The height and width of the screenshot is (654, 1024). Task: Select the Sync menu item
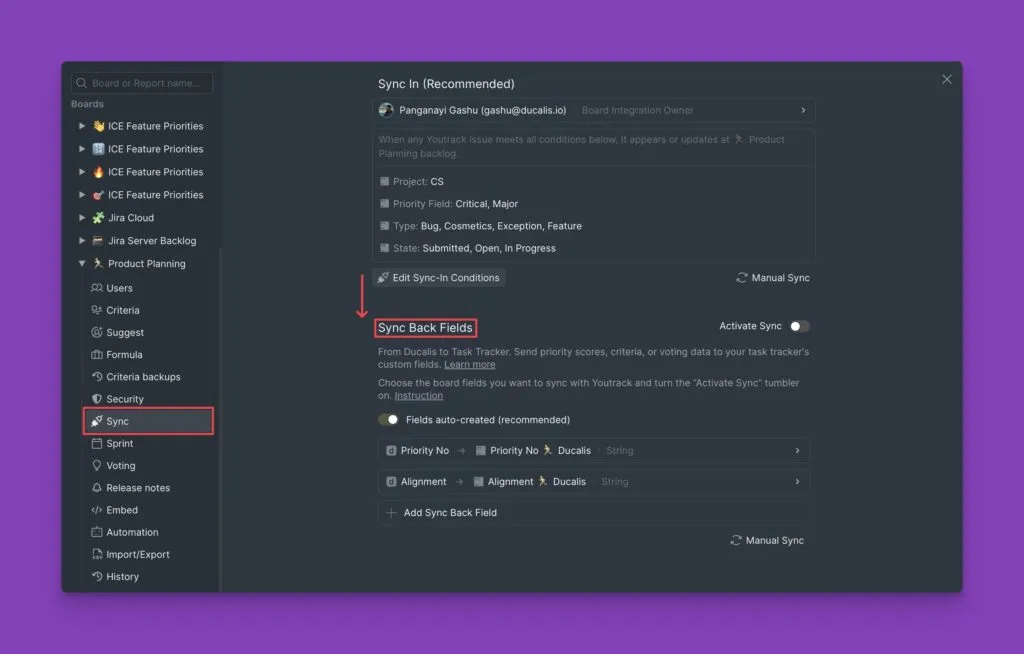(148, 421)
